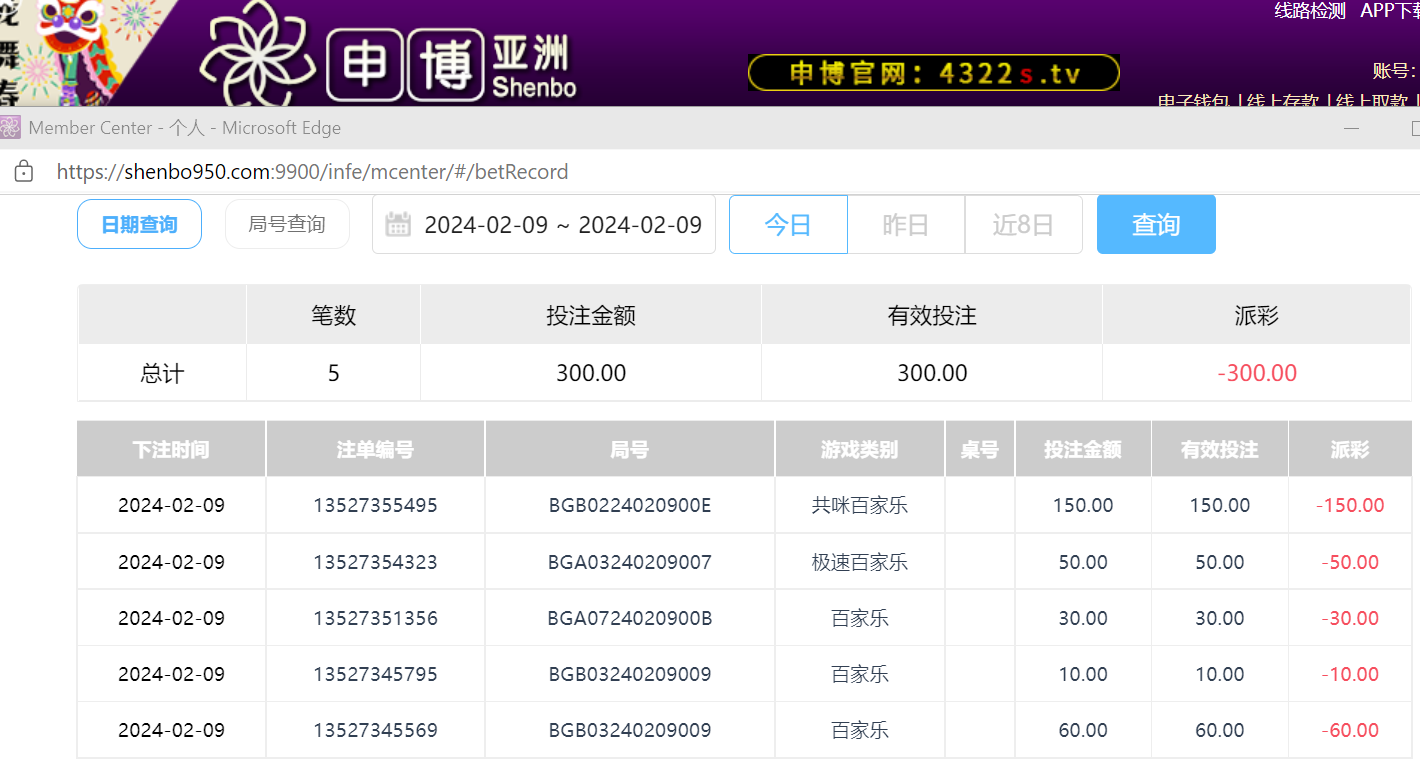Click the lock icon in address bar
The image size is (1420, 768).
[x=24, y=172]
